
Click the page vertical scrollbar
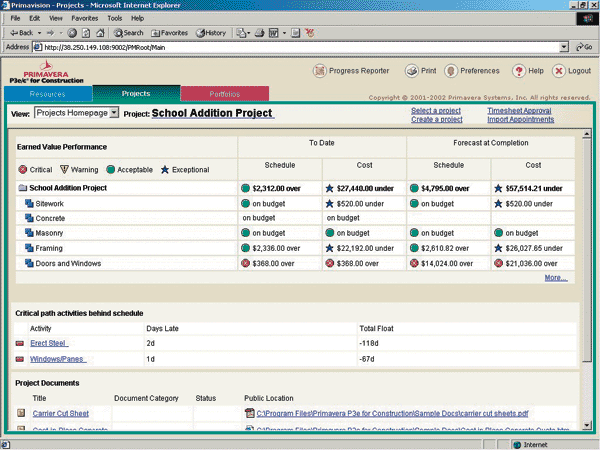[588, 250]
